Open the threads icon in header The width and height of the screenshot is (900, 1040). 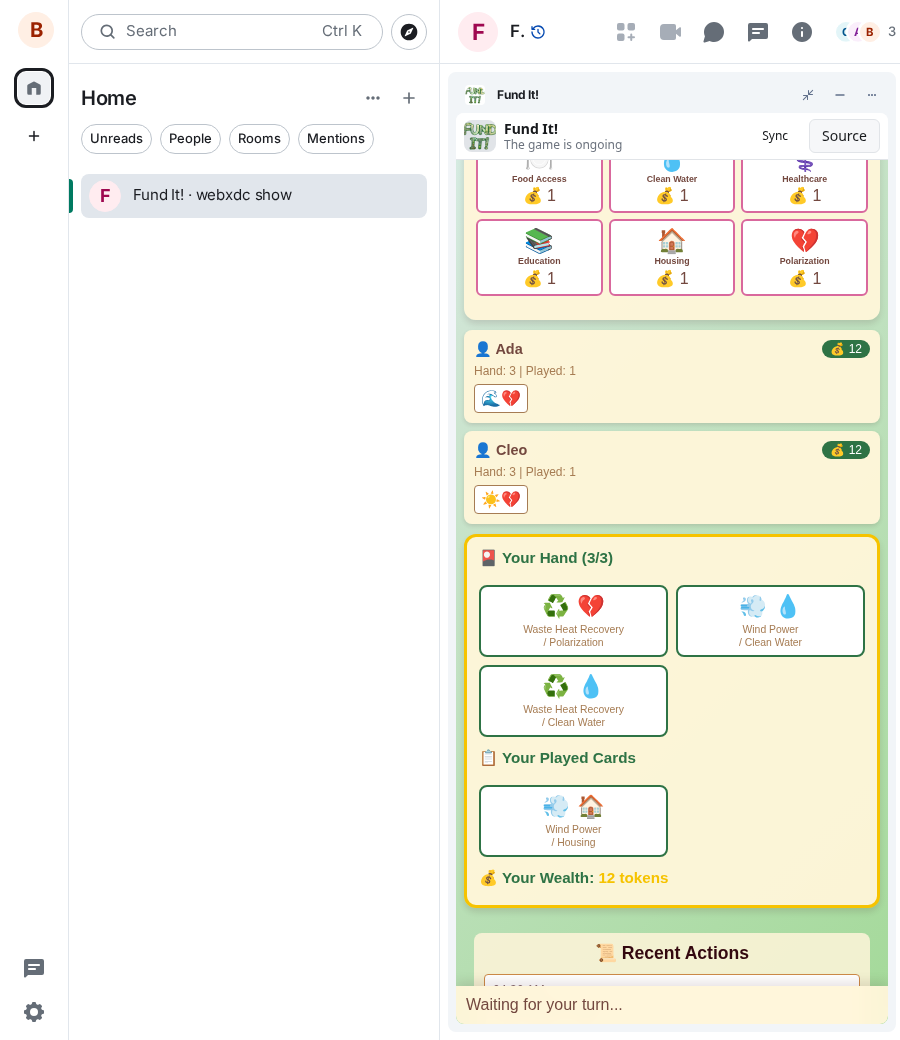pos(757,32)
